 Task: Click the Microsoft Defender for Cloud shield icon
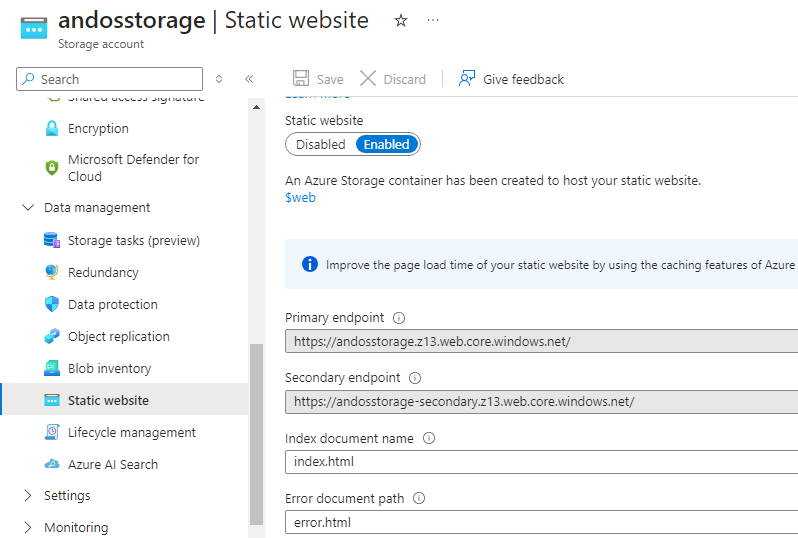[x=52, y=167]
